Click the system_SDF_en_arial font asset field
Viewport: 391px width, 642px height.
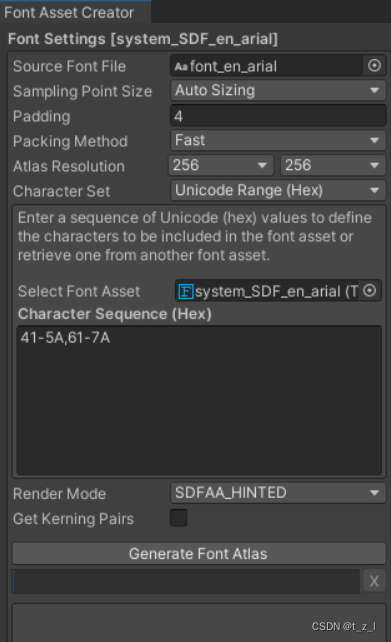coord(267,291)
